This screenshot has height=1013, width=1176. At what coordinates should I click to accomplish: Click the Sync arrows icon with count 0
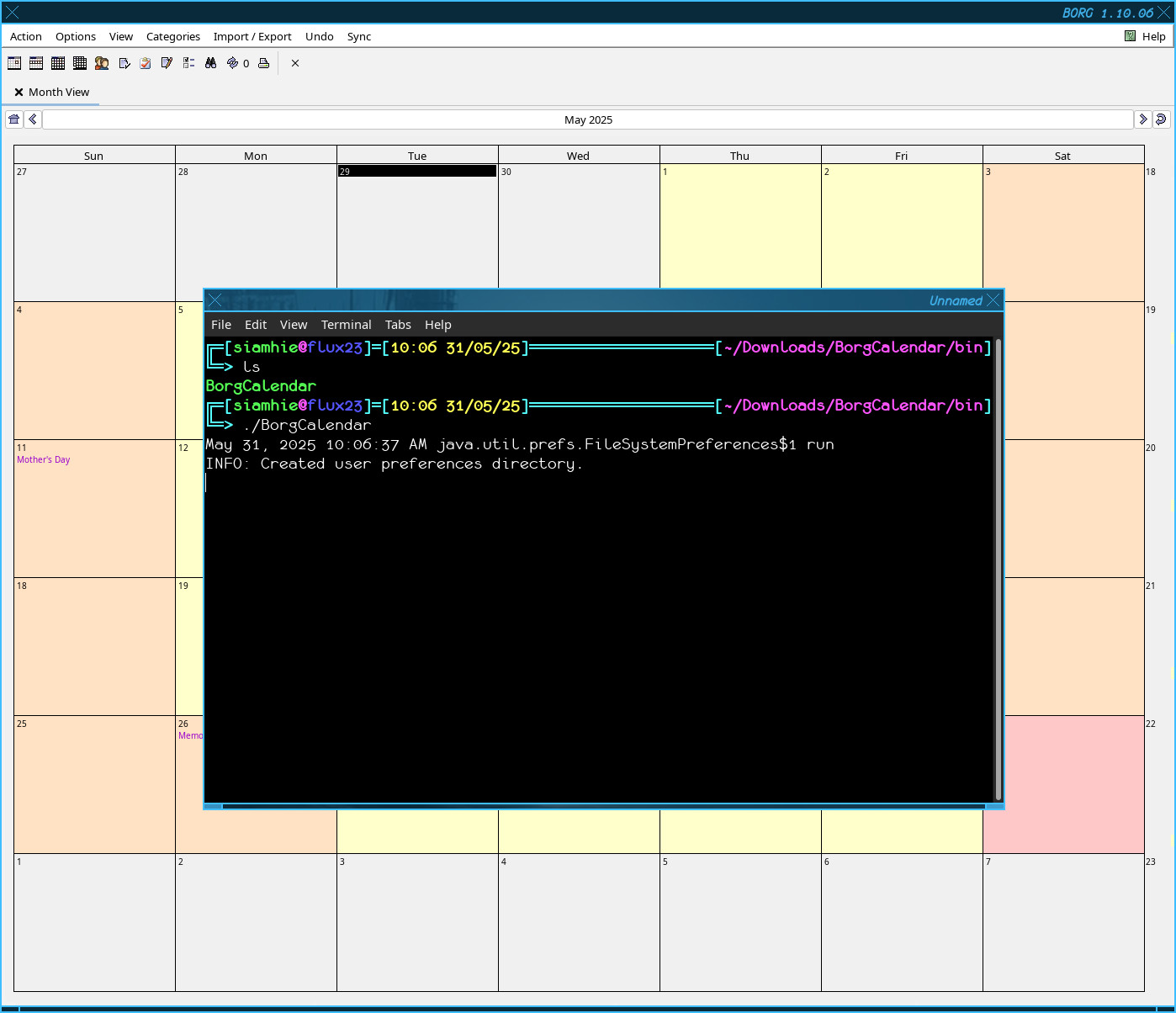238,63
